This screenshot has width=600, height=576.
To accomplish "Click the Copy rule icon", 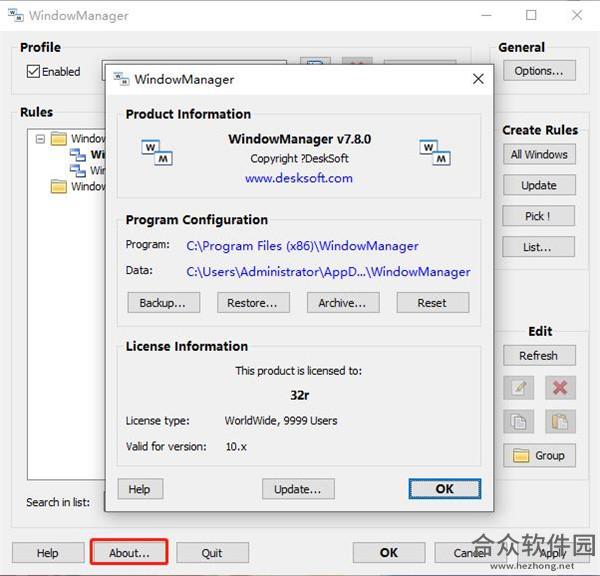I will click(x=518, y=421).
